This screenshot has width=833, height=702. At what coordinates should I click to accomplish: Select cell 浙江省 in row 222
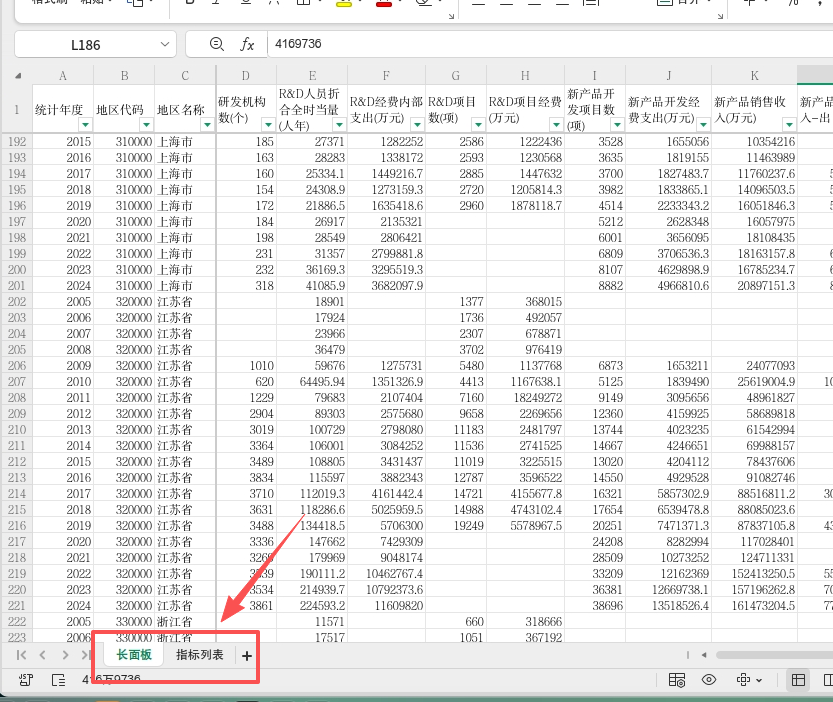coord(185,621)
